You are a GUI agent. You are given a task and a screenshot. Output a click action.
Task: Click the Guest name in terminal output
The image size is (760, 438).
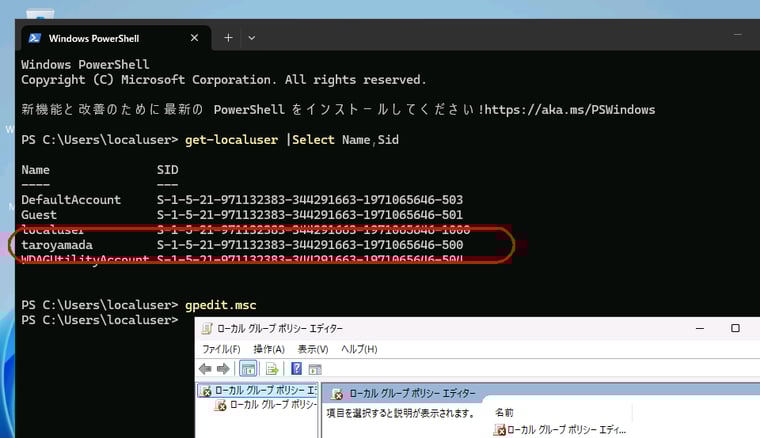(x=39, y=215)
